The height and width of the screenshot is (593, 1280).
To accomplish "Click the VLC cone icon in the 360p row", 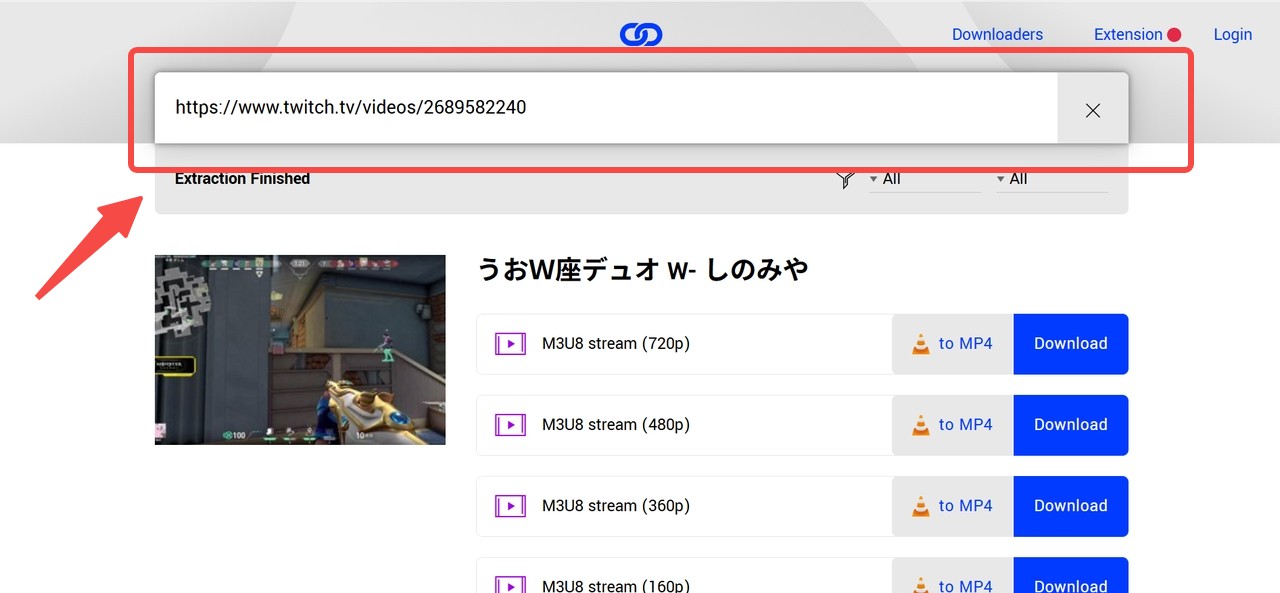I will pos(920,505).
